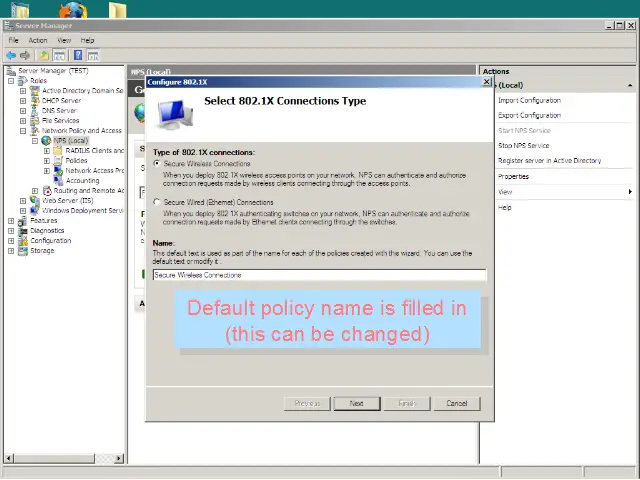Select the Secure Wired (Ethernet) Connections radio button
Image resolution: width=640 pixels, height=480 pixels.
(x=157, y=202)
